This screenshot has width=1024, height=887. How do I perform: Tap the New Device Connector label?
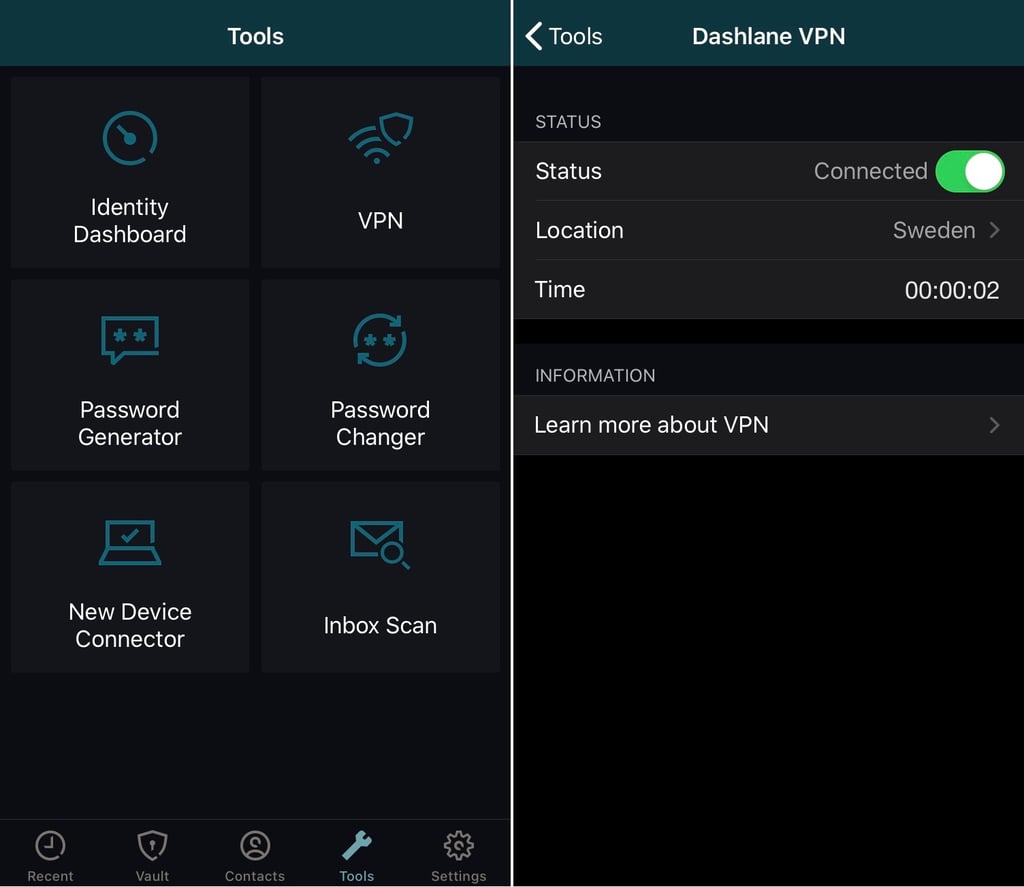(130, 625)
